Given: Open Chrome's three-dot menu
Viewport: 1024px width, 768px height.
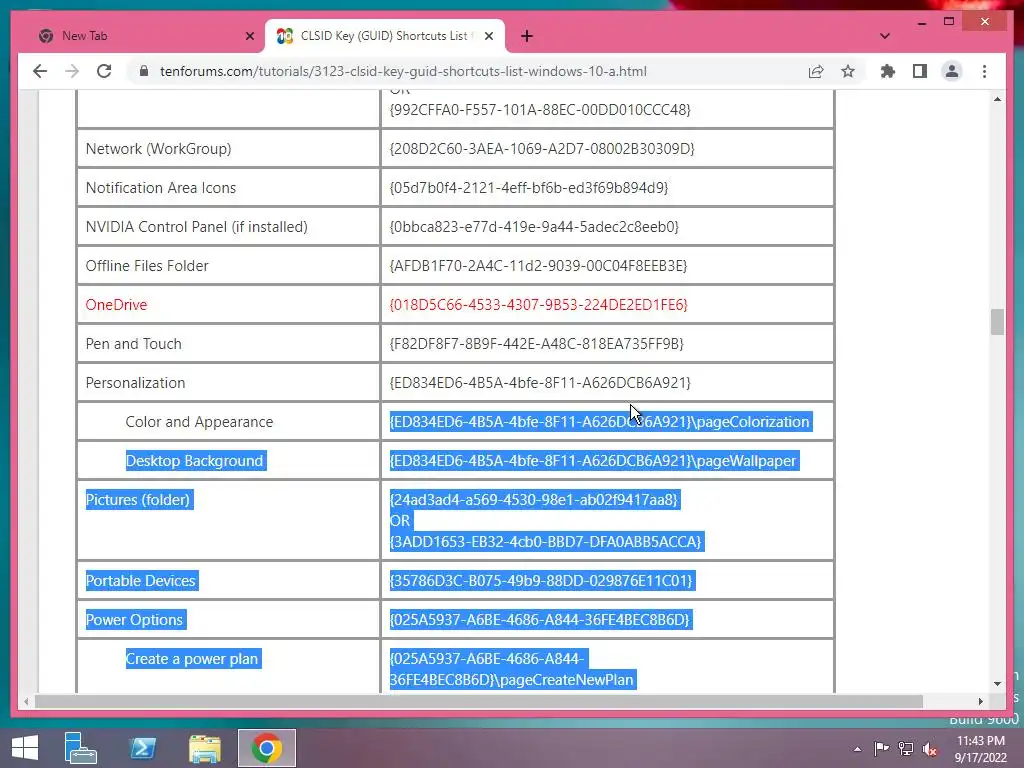Looking at the screenshot, I should pos(984,71).
